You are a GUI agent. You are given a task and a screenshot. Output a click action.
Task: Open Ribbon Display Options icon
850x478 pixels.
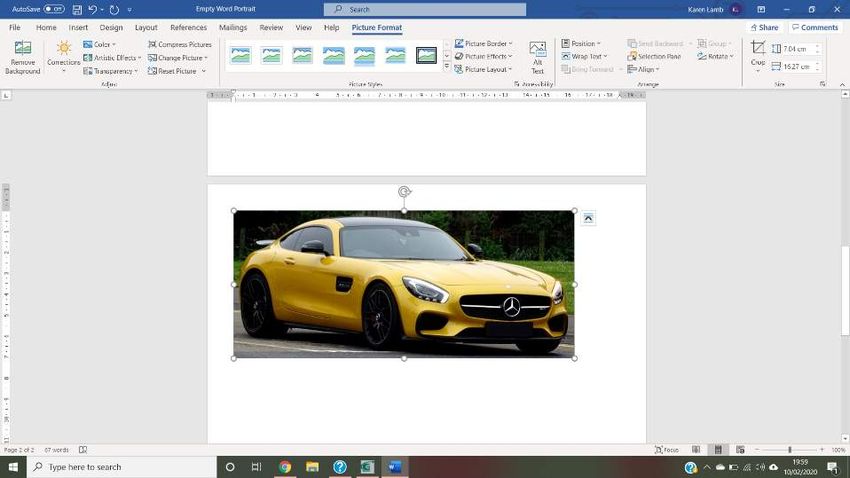761,9
